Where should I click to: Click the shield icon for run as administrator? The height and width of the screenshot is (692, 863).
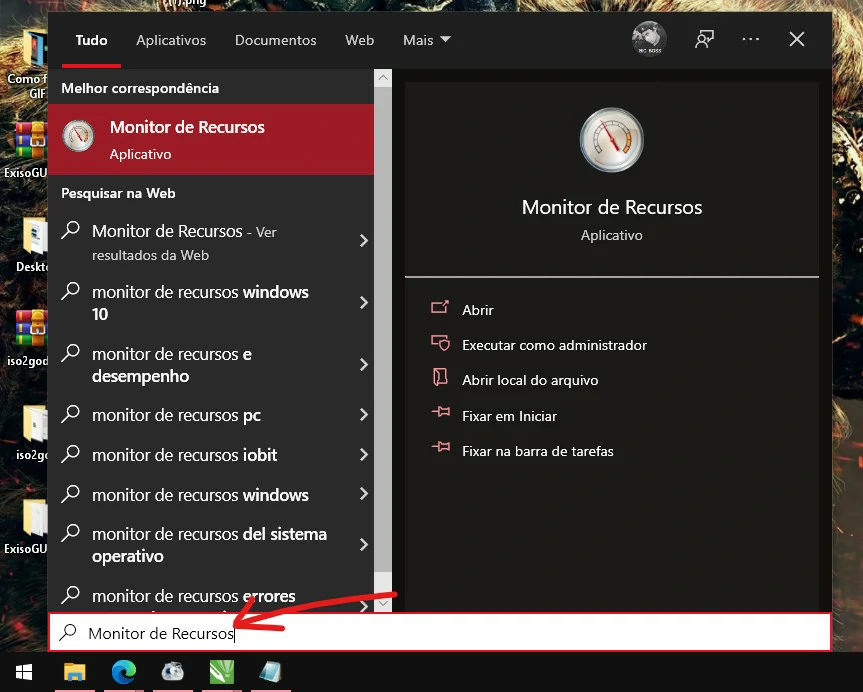click(440, 342)
